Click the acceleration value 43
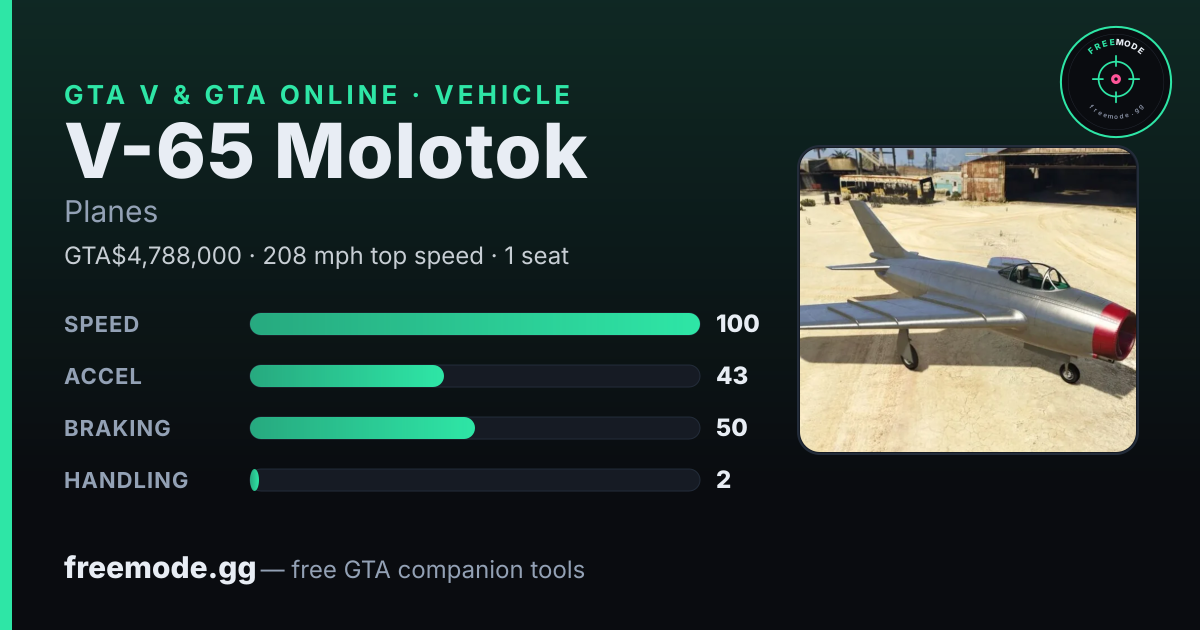 732,376
